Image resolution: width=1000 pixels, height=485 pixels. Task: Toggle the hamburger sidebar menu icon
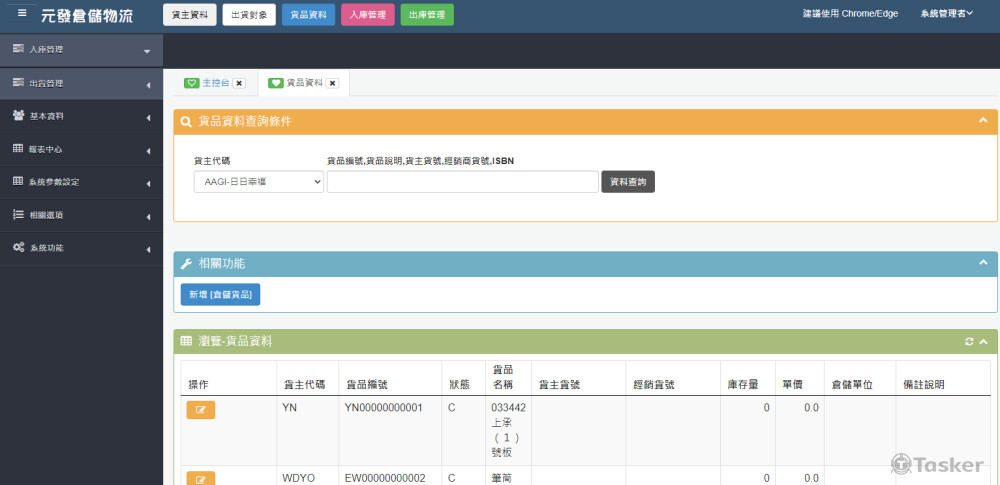click(22, 14)
